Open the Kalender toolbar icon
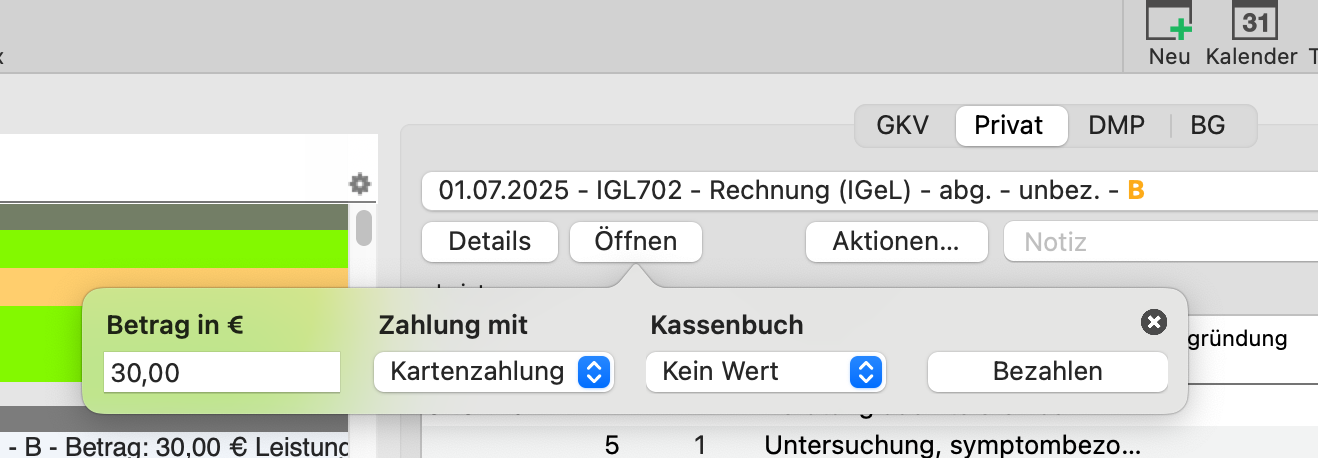 [x=1250, y=22]
